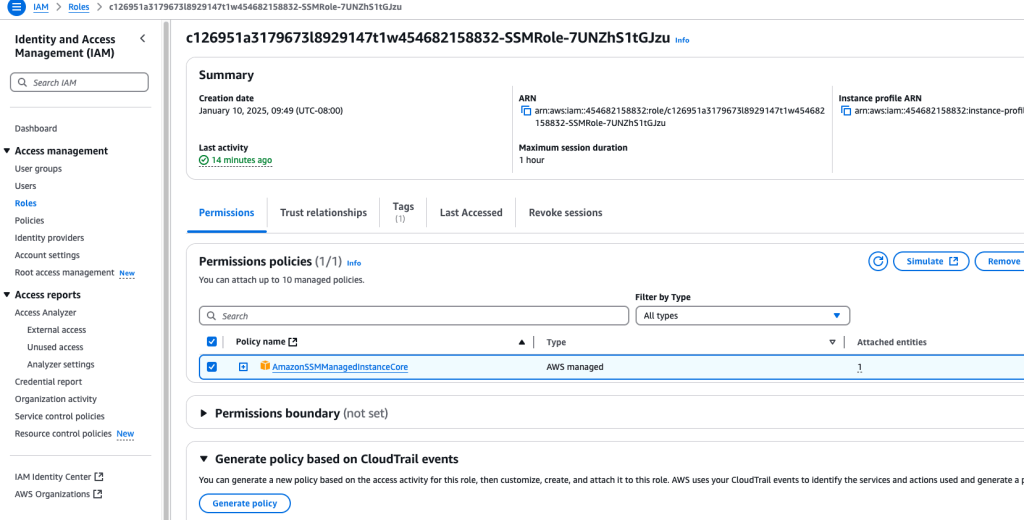This screenshot has width=1024, height=520.
Task: Expand AmazonSSMManagedInstanceCore row plus icon
Action: [x=243, y=367]
